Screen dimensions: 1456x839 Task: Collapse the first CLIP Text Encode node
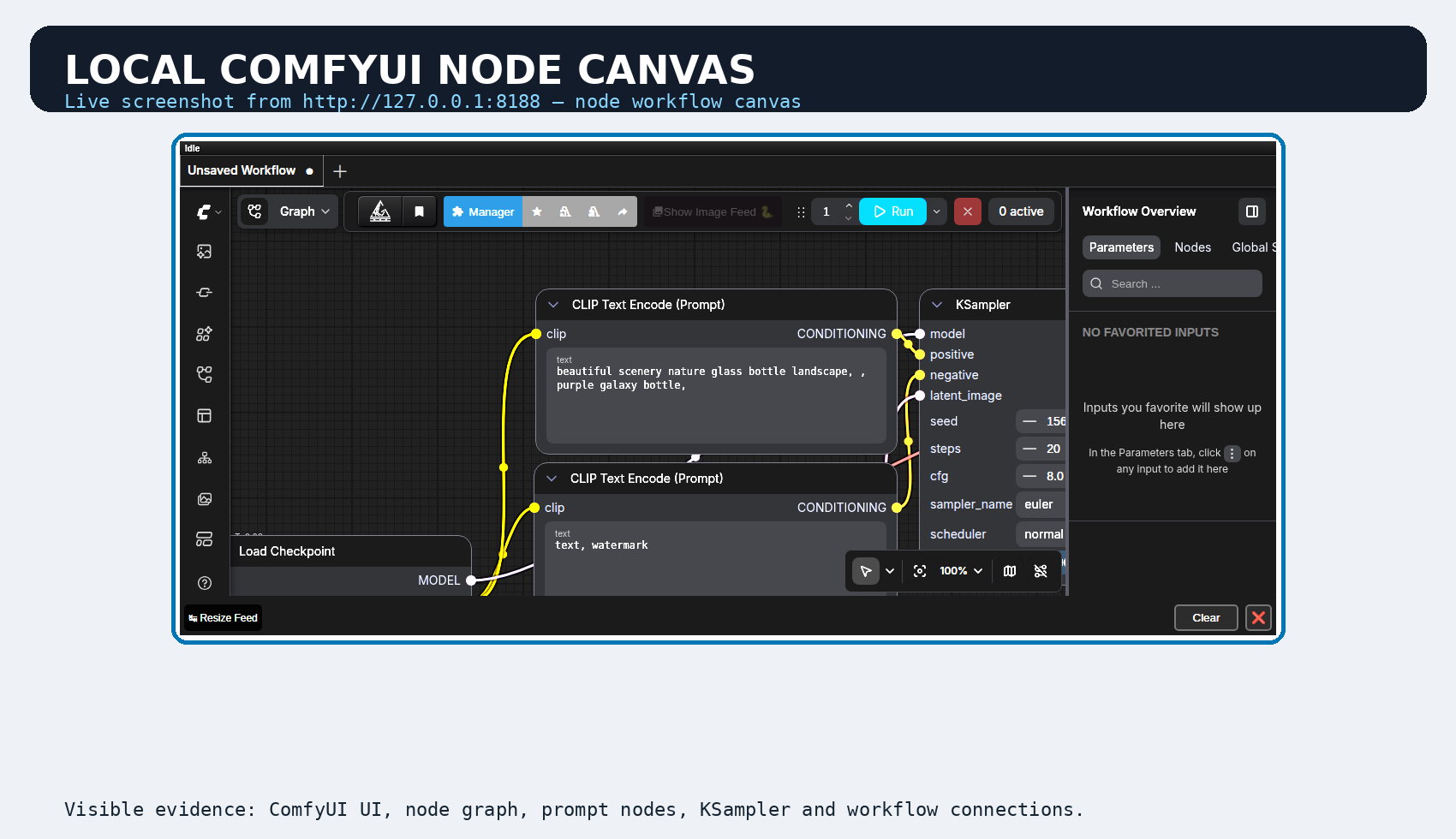pyautogui.click(x=553, y=305)
